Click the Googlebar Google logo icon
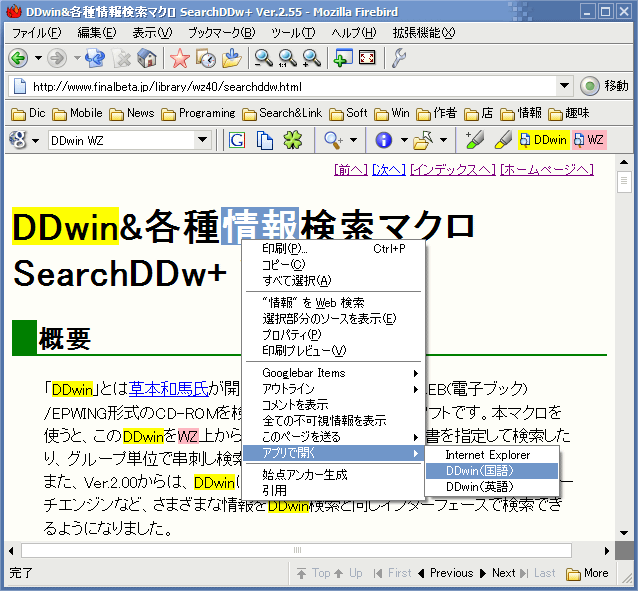This screenshot has height=591, width=638. 18,140
